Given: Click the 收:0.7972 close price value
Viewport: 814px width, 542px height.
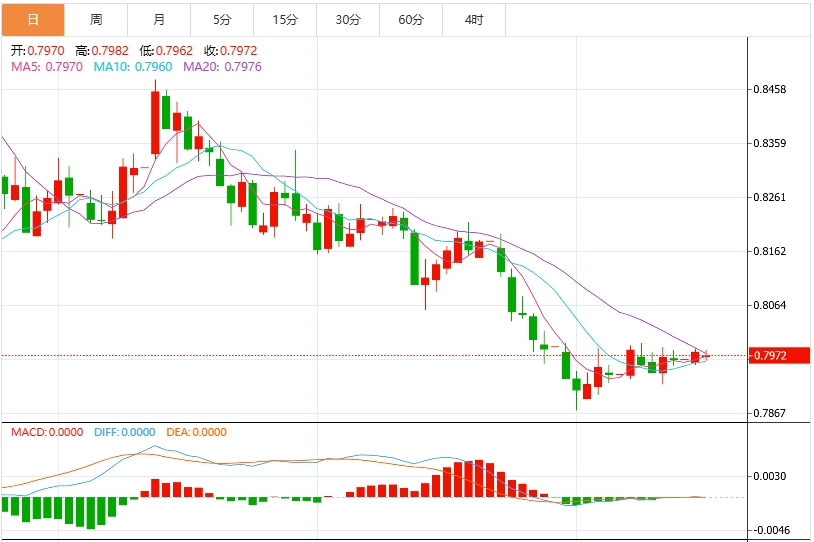Looking at the screenshot, I should click(x=230, y=51).
